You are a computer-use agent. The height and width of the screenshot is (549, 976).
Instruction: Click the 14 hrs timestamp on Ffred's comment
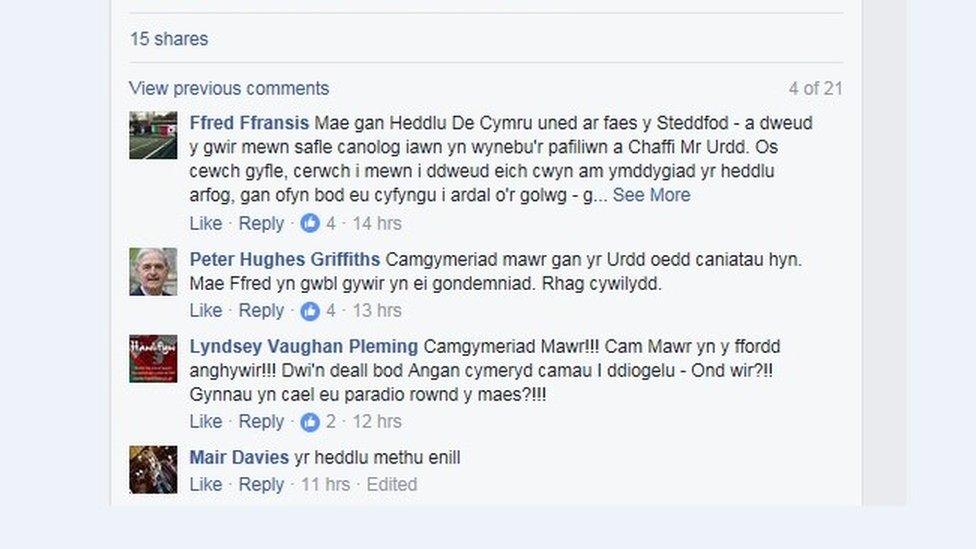pos(377,223)
